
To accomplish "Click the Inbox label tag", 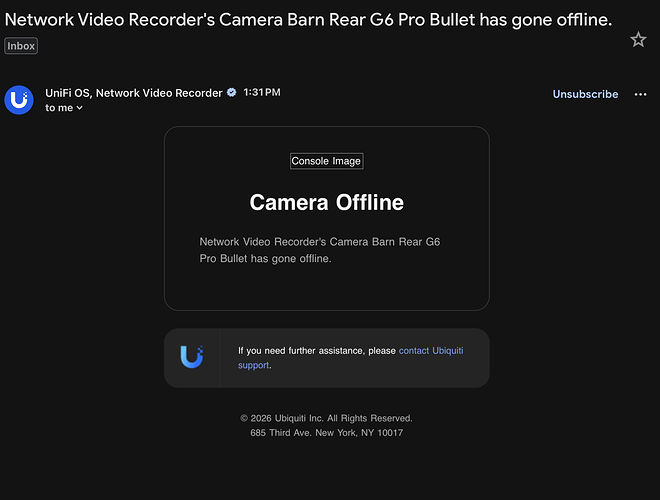I will 21,46.
